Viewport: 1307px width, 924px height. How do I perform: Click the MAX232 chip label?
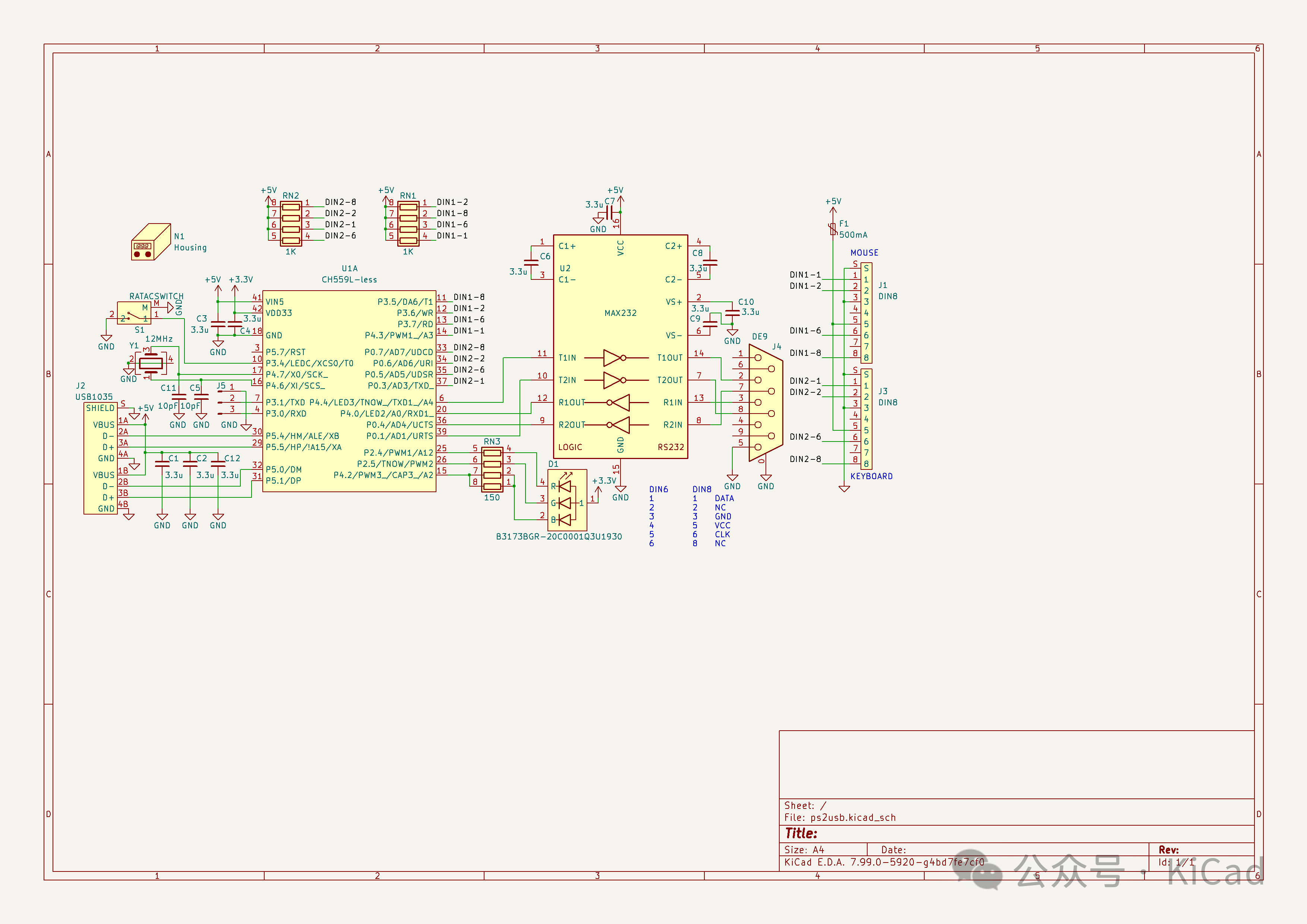click(620, 313)
